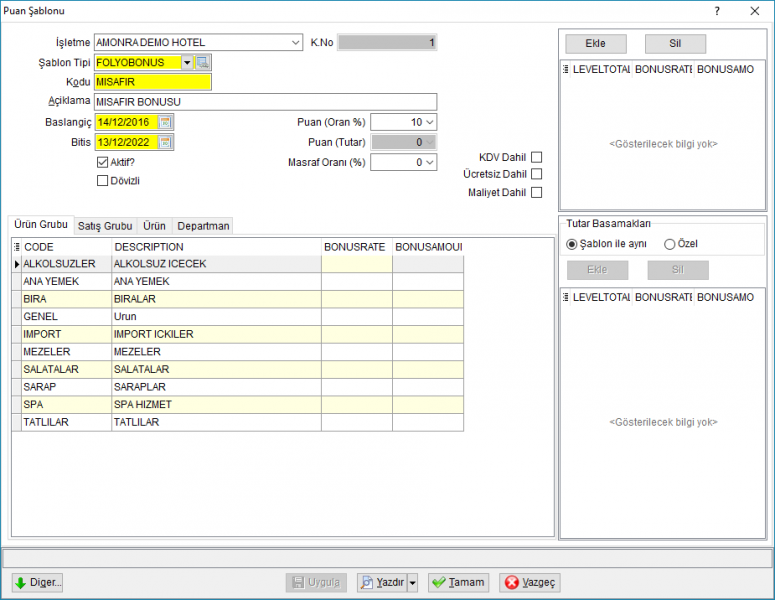Click column chooser icon in Tutar Basamakları grid
The image size is (775, 600).
(565, 297)
